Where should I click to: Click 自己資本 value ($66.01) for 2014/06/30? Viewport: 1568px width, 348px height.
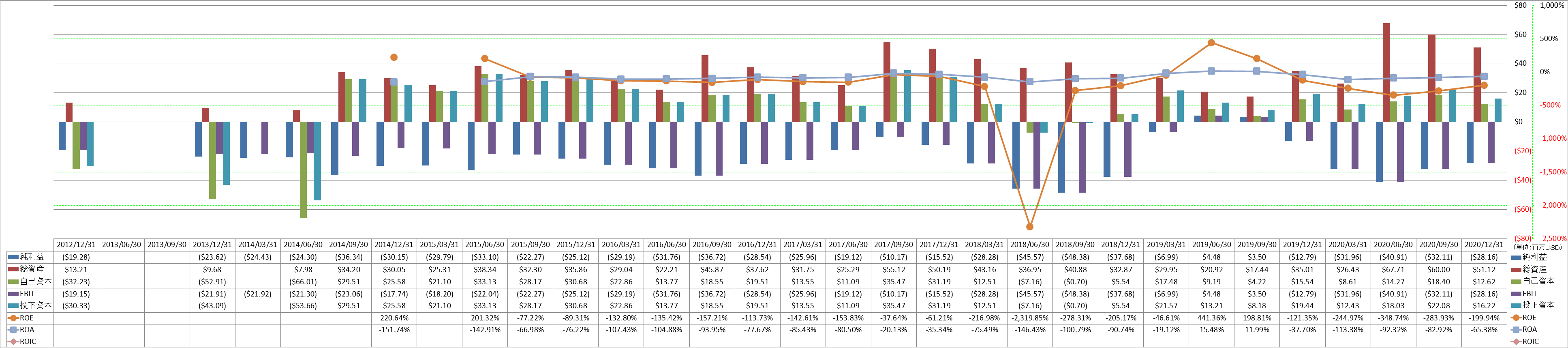click(303, 281)
